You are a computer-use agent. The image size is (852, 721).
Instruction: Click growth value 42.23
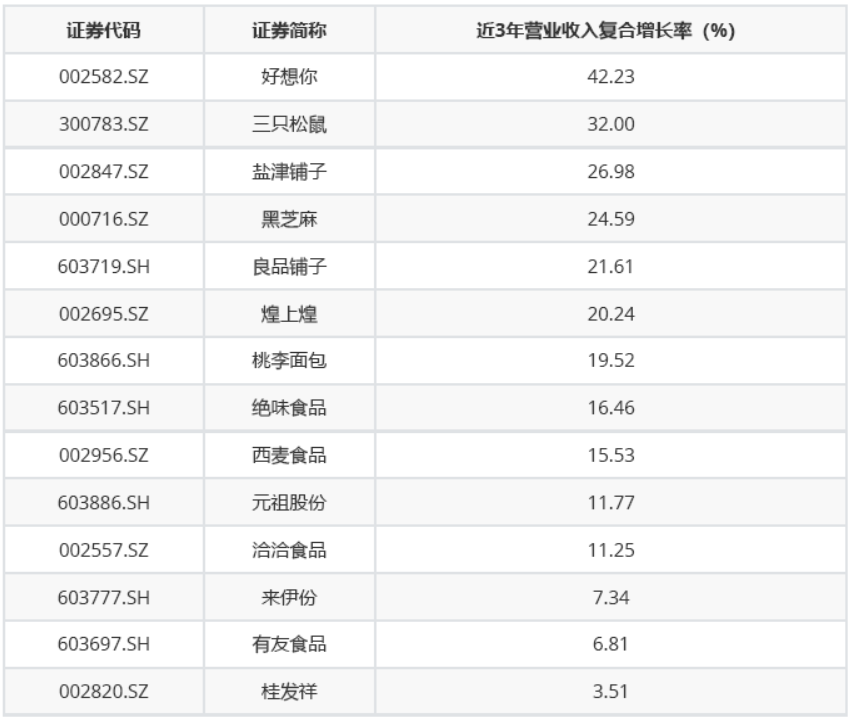tap(611, 77)
